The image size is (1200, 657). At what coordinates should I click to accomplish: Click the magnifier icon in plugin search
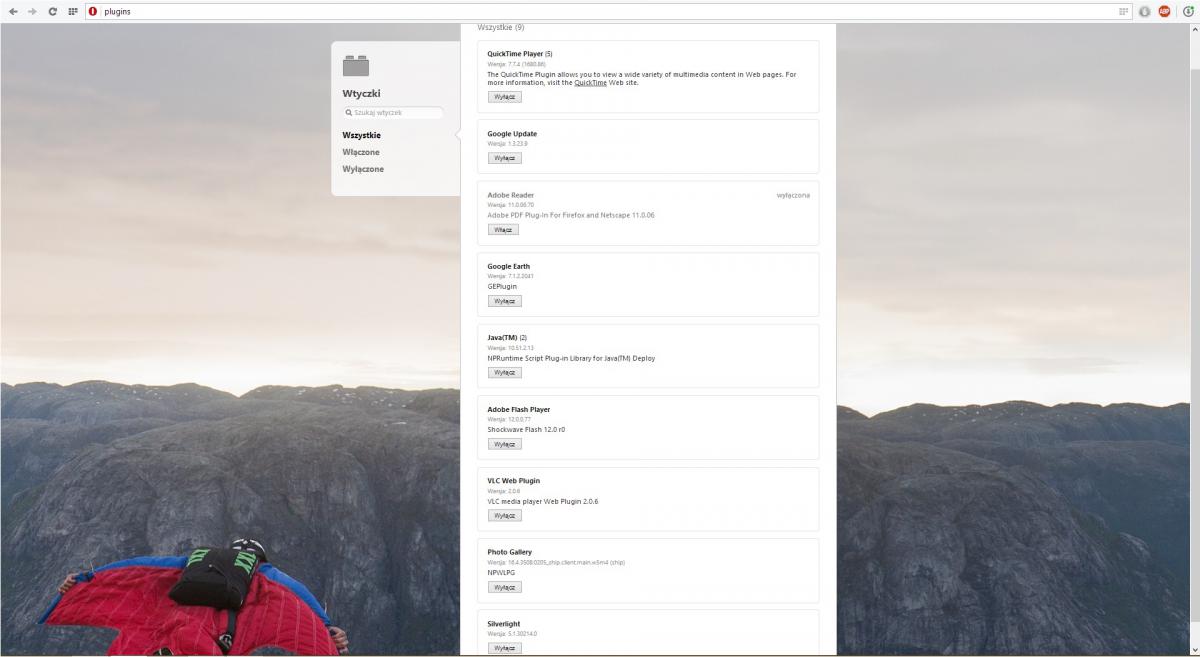[349, 113]
